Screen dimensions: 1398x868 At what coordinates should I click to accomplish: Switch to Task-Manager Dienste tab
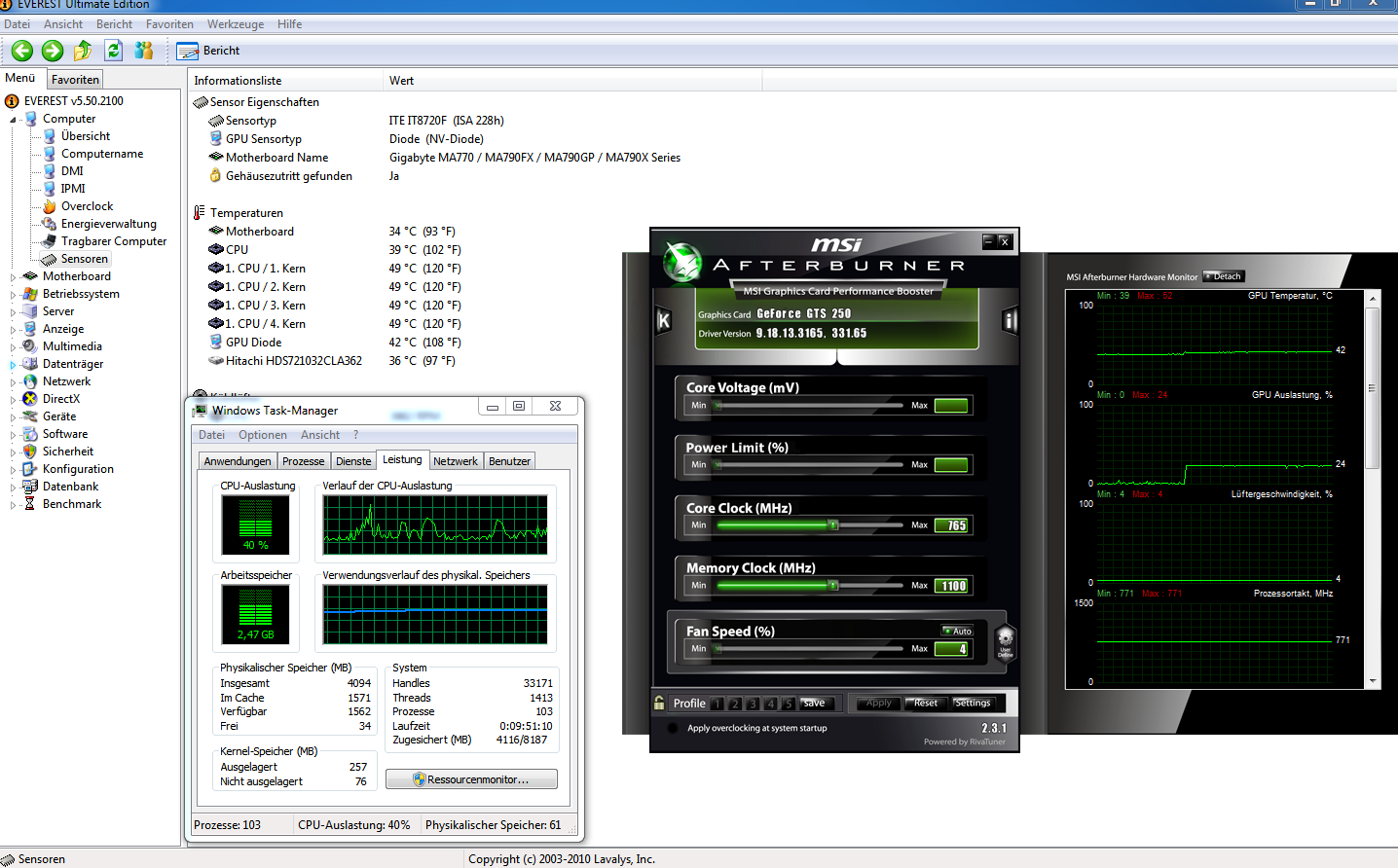point(353,461)
